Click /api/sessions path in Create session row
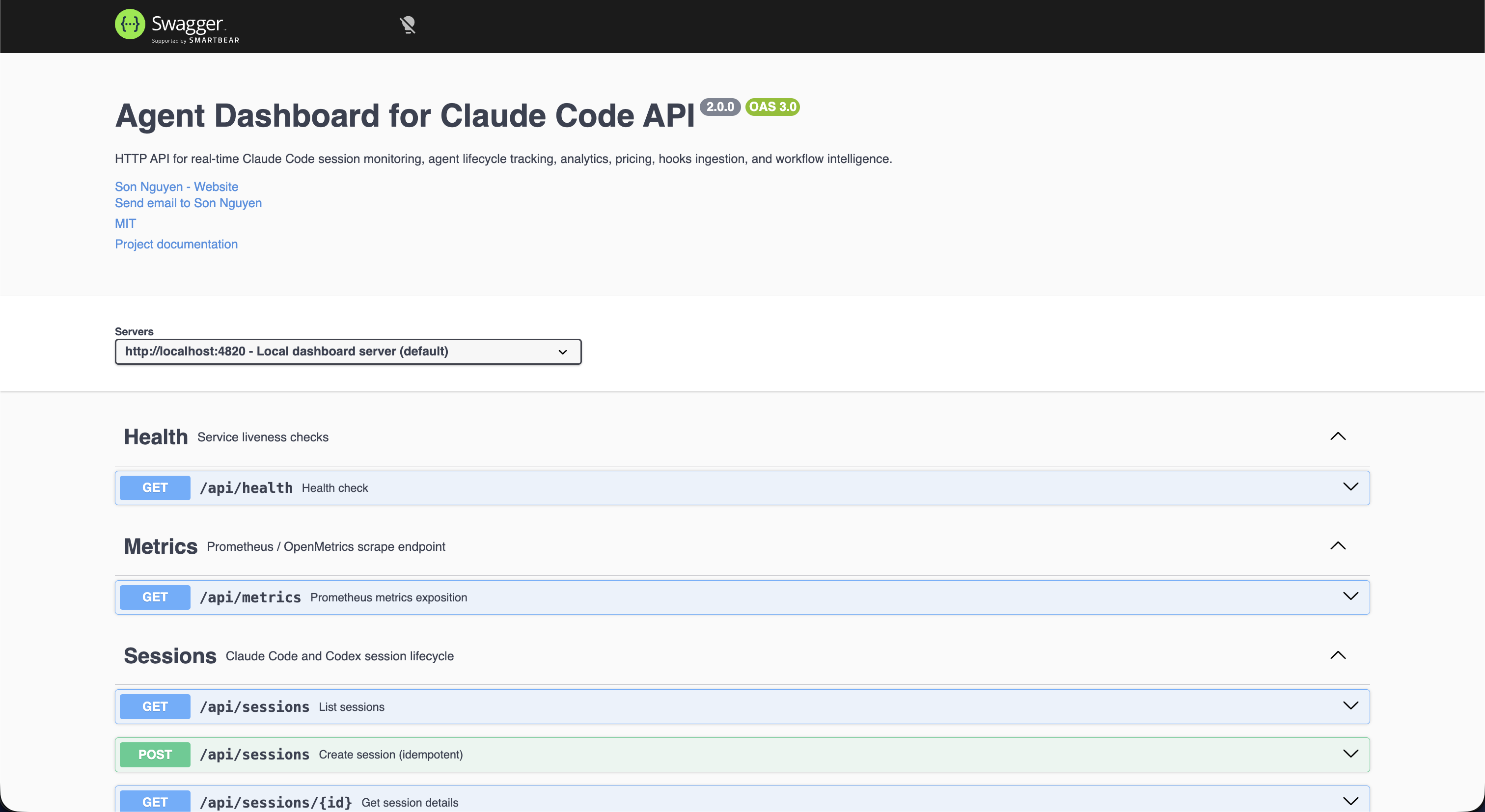 255,755
